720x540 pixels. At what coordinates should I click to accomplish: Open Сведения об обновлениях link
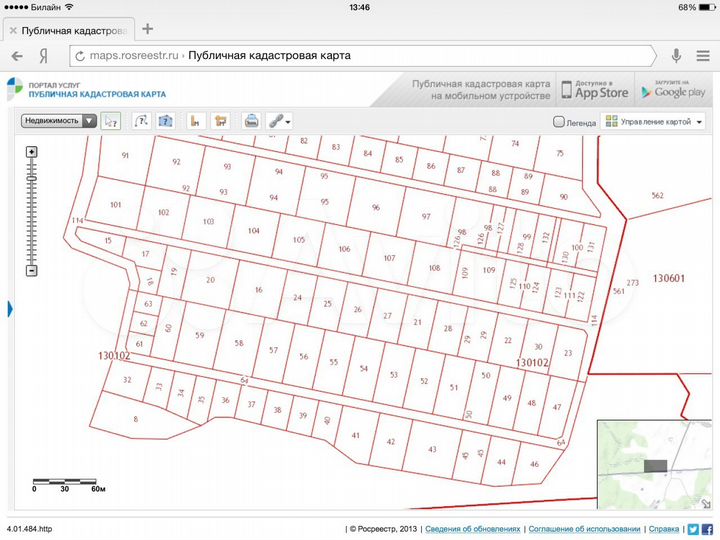(472, 529)
